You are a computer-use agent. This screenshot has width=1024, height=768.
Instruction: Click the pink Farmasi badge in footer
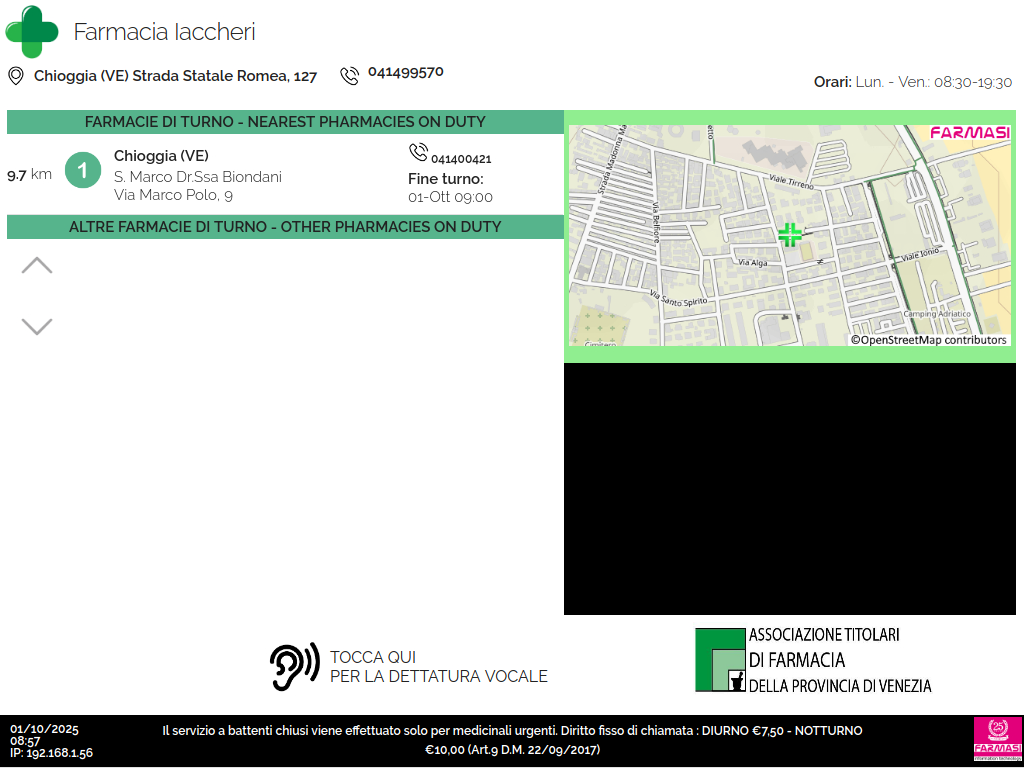coord(997,740)
